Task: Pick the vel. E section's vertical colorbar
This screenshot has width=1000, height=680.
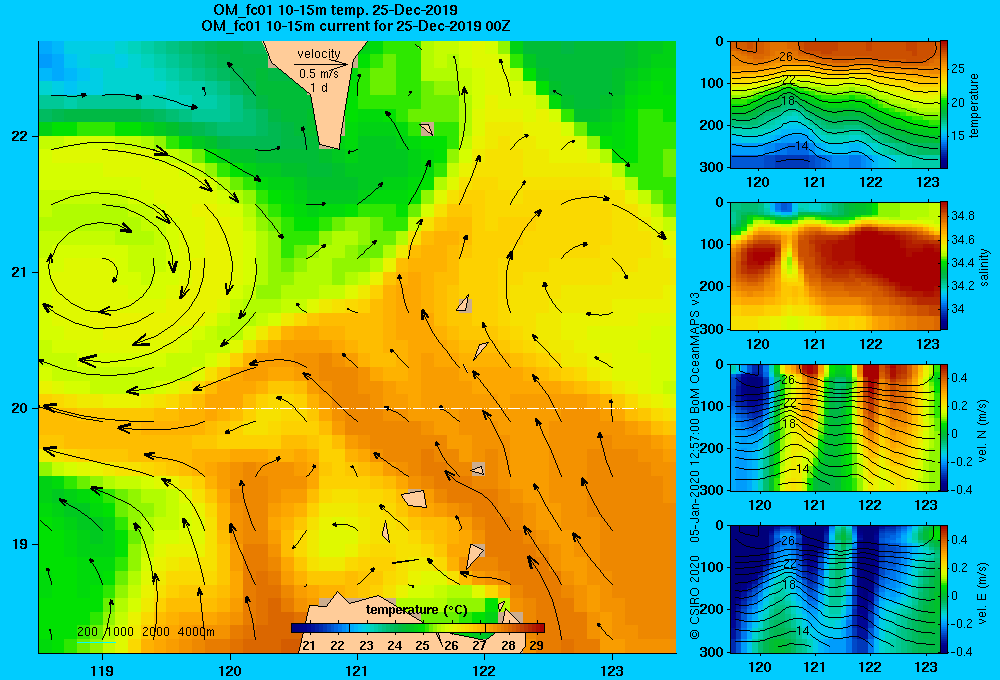Action: [x=944, y=589]
